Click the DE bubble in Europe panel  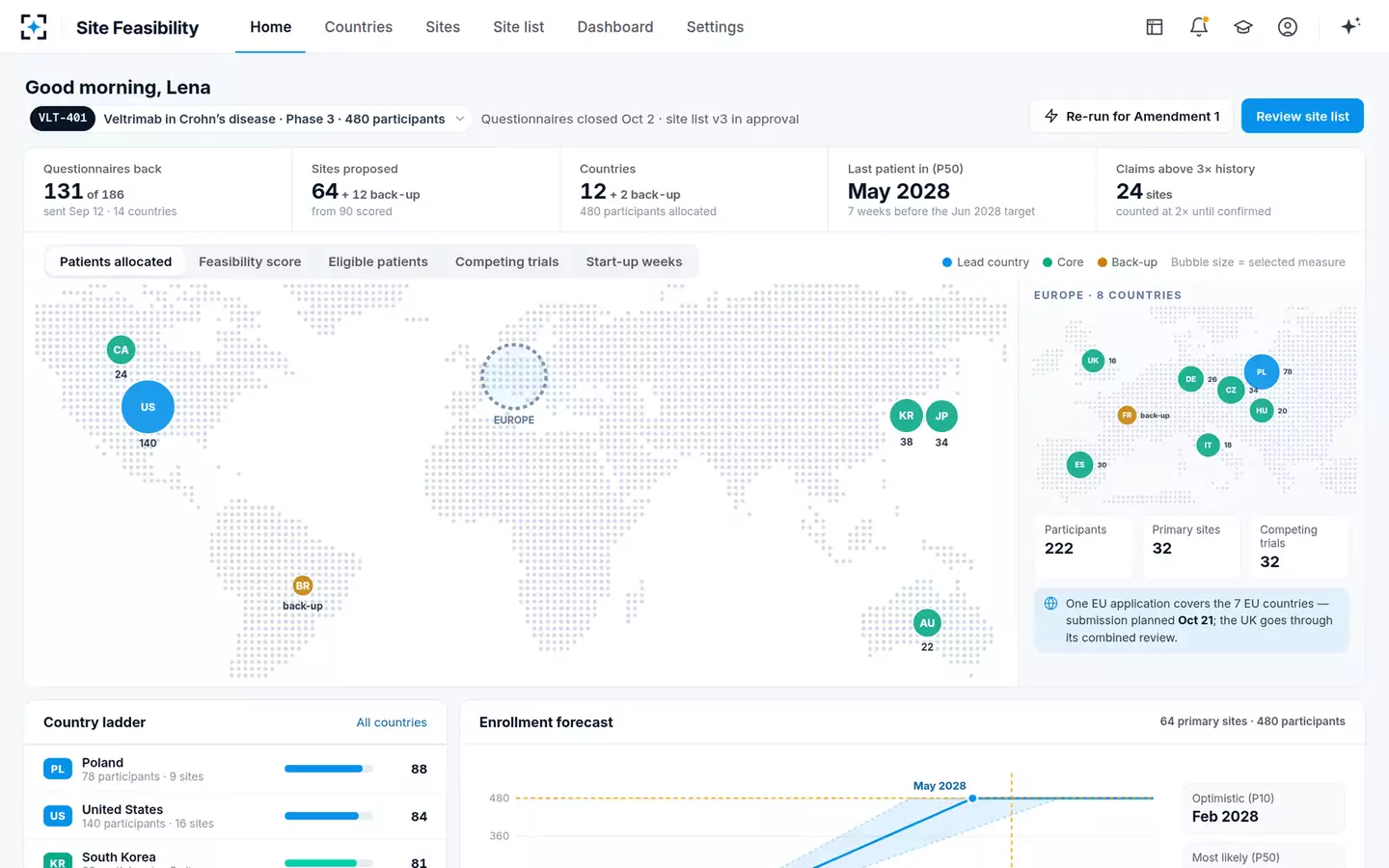(x=1191, y=379)
